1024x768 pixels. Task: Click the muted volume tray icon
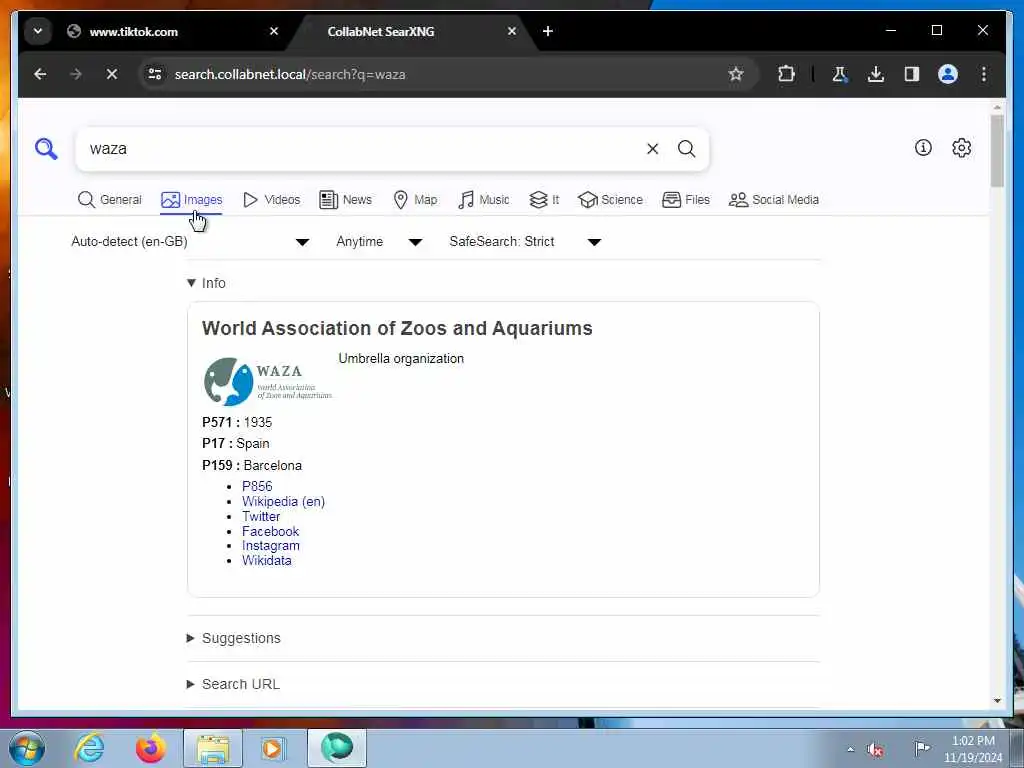(875, 750)
